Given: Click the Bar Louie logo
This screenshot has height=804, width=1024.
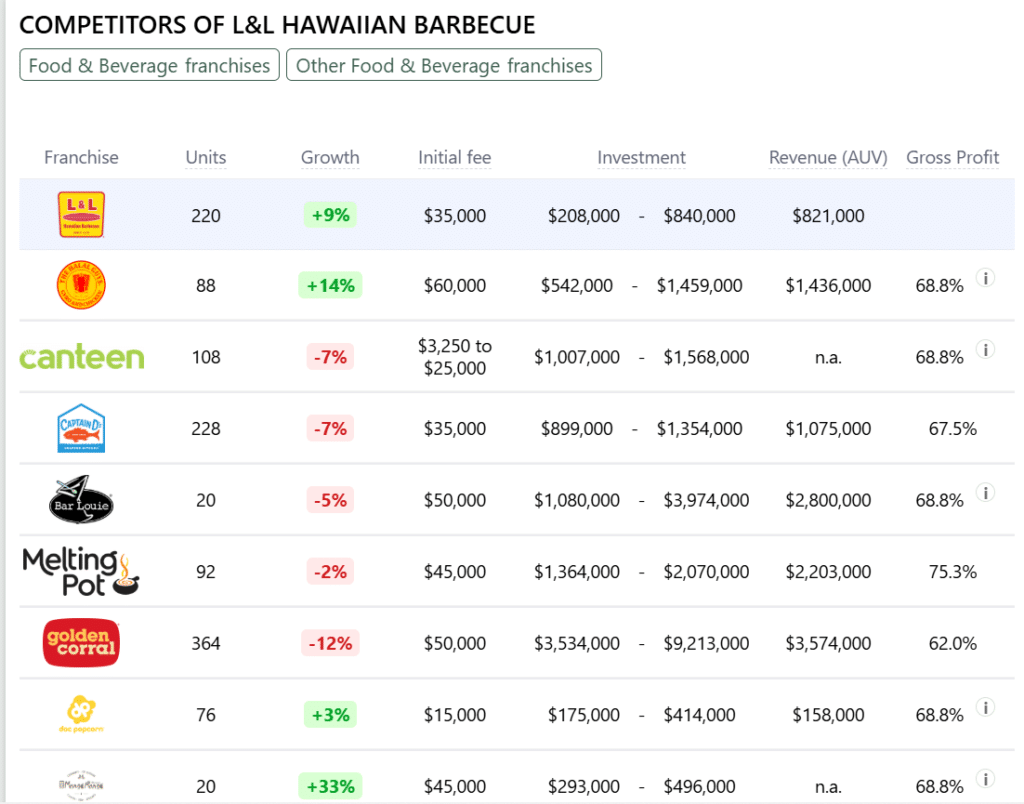Looking at the screenshot, I should [81, 500].
